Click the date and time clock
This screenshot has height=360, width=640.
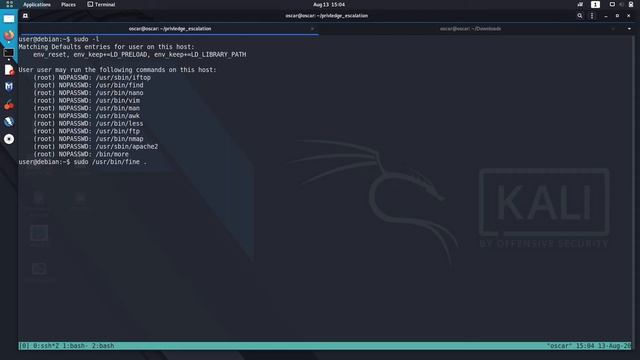329,4
